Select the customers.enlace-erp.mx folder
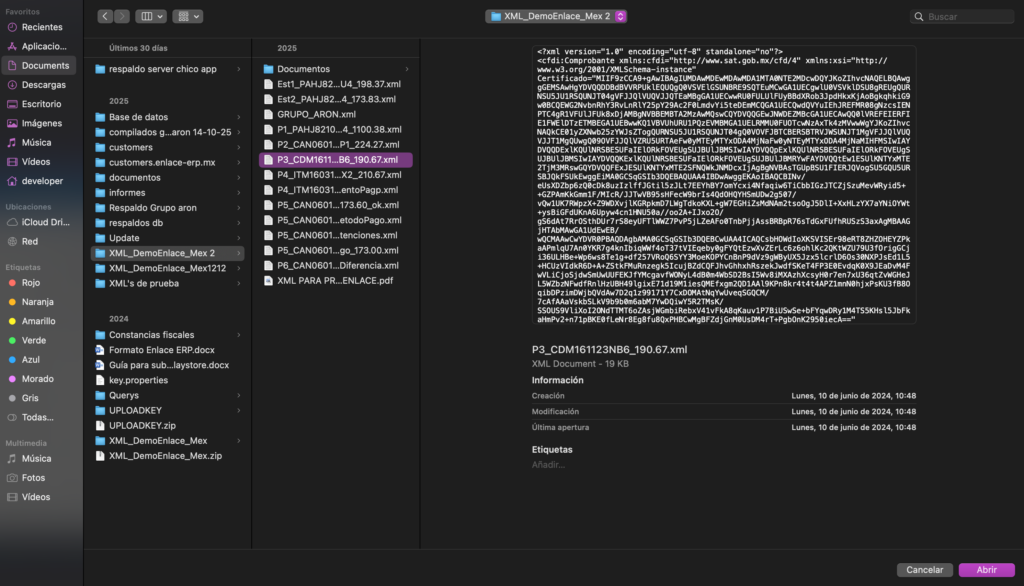Viewport: 1024px width, 586px height. coord(168,163)
